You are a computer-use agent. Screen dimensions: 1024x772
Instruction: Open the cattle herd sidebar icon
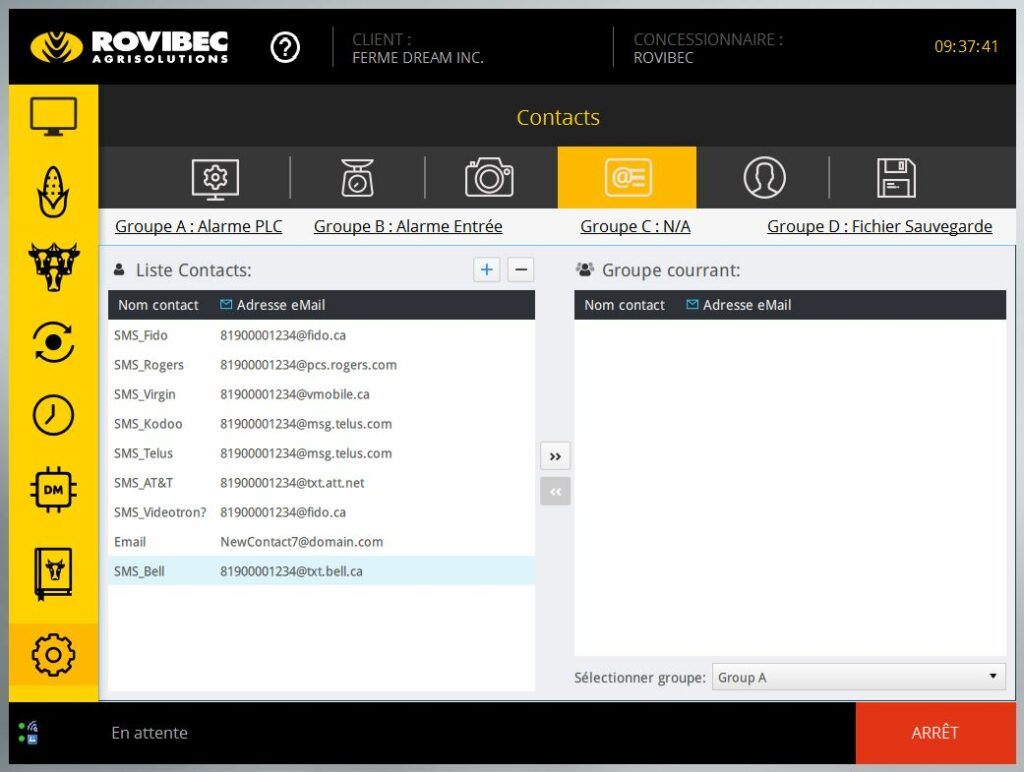click(x=54, y=266)
